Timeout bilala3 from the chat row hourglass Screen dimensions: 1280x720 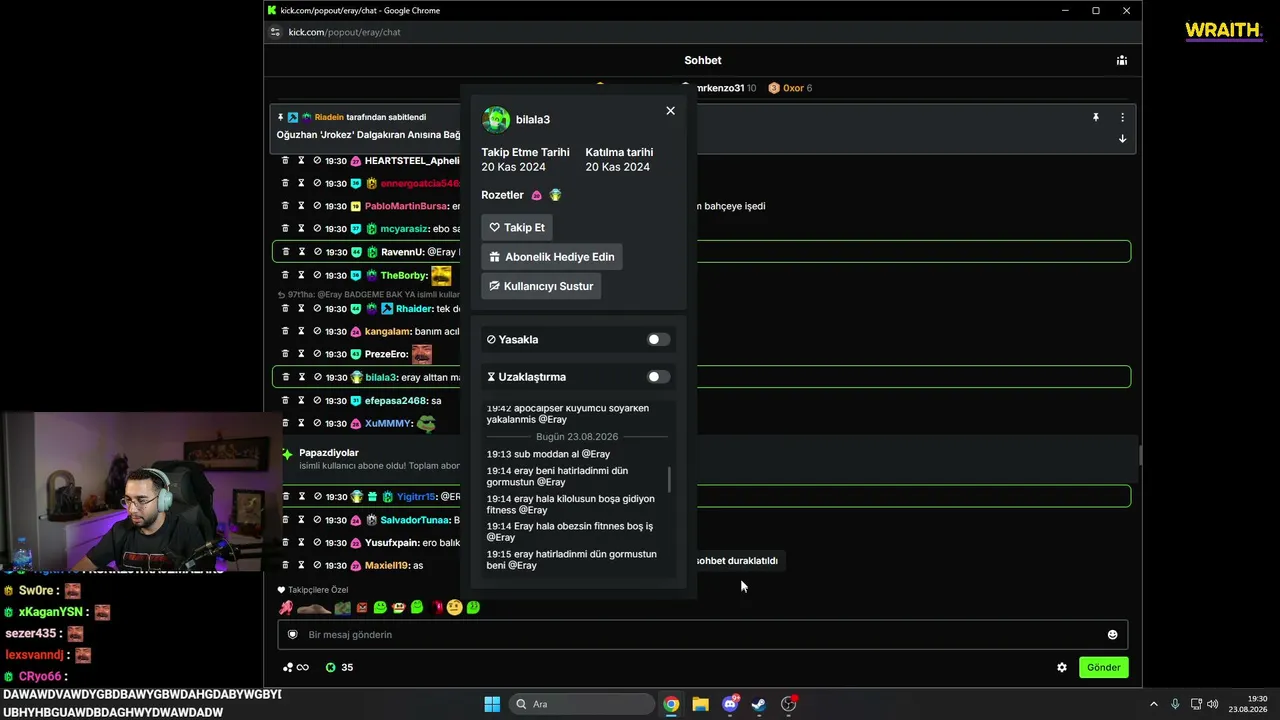pos(301,377)
